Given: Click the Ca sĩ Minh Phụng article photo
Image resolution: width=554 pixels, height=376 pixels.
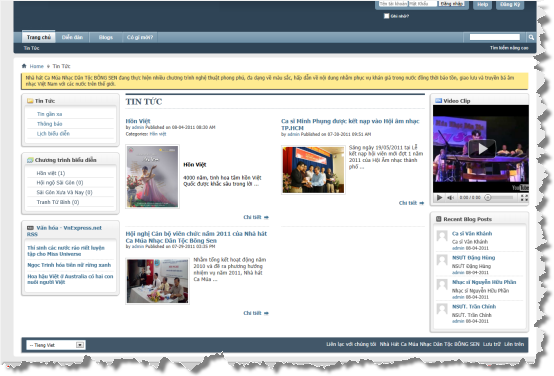Looking at the screenshot, I should point(313,170).
